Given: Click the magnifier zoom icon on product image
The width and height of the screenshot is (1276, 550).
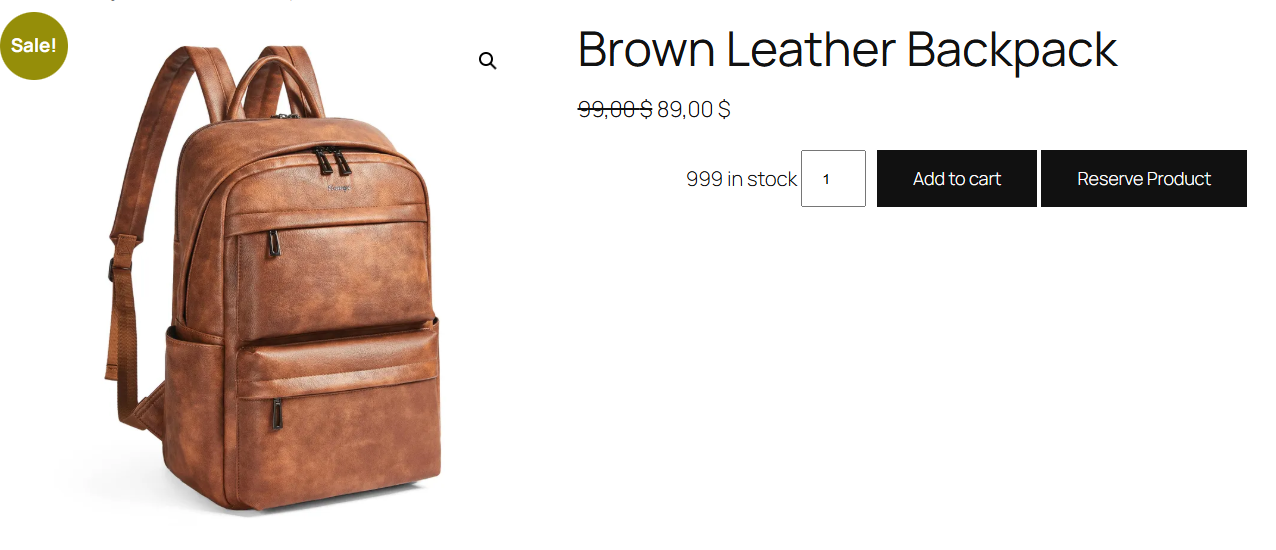Looking at the screenshot, I should click(487, 61).
